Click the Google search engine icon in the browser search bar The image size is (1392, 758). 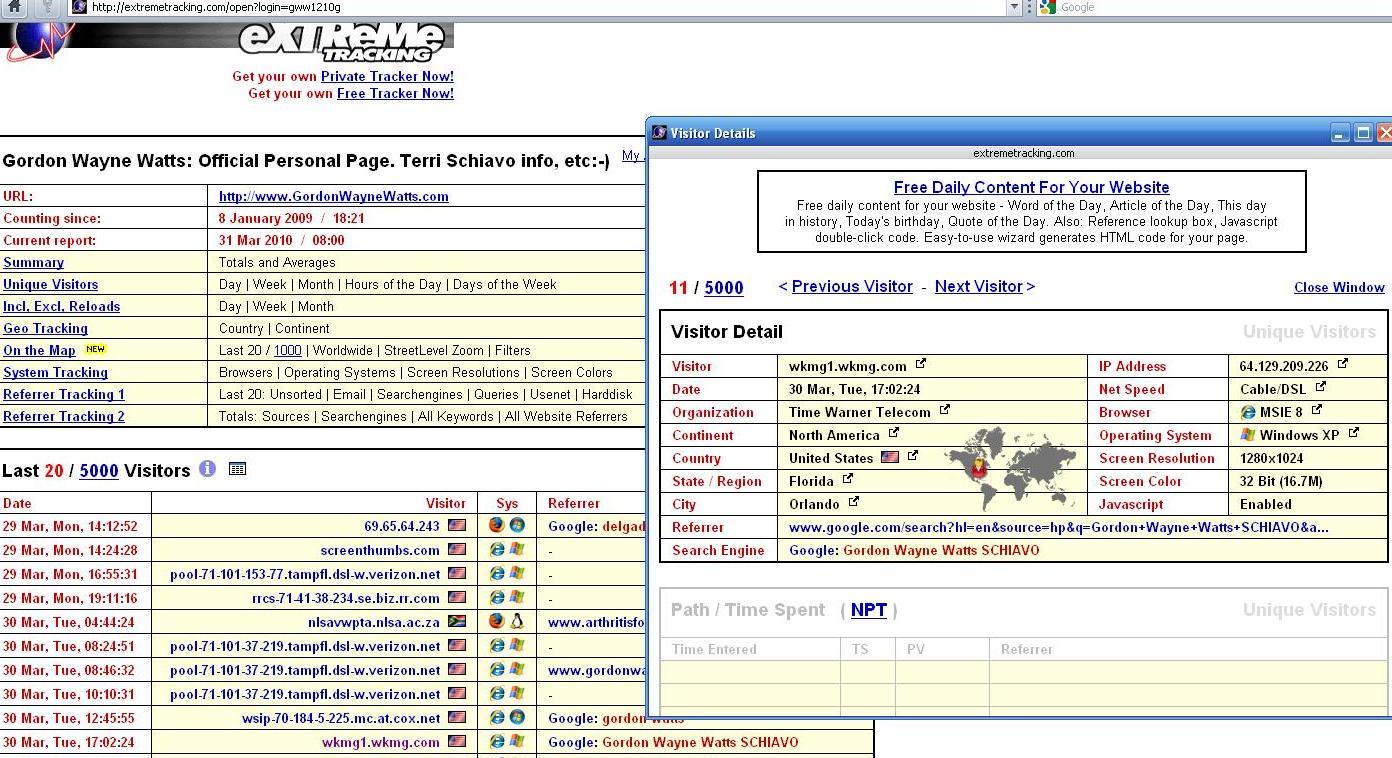pyautogui.click(x=1047, y=7)
